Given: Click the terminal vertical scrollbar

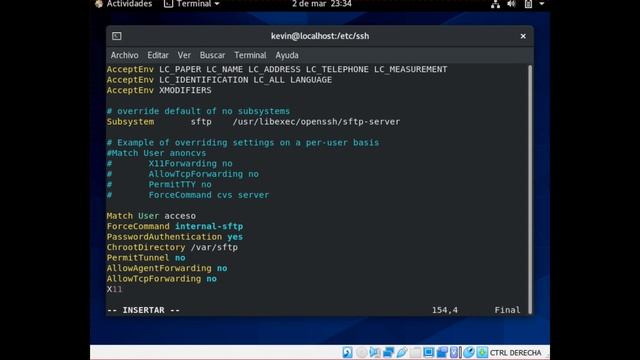Looking at the screenshot, I should pos(530,189).
